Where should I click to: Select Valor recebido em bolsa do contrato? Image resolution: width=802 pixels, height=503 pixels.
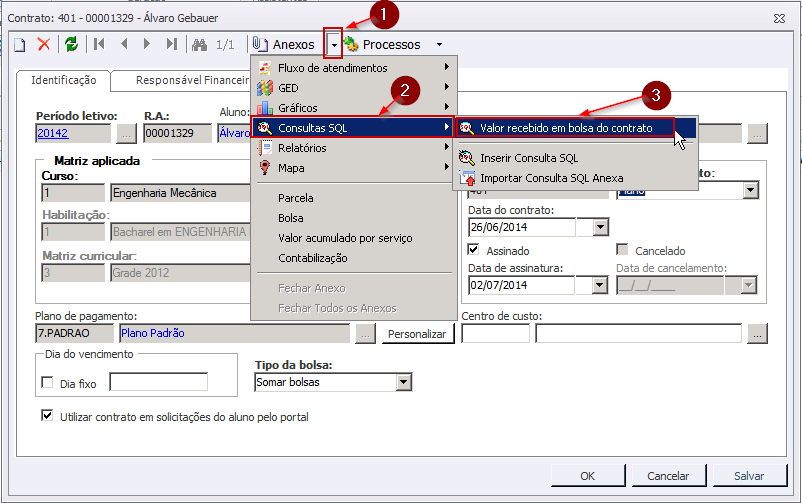click(565, 128)
